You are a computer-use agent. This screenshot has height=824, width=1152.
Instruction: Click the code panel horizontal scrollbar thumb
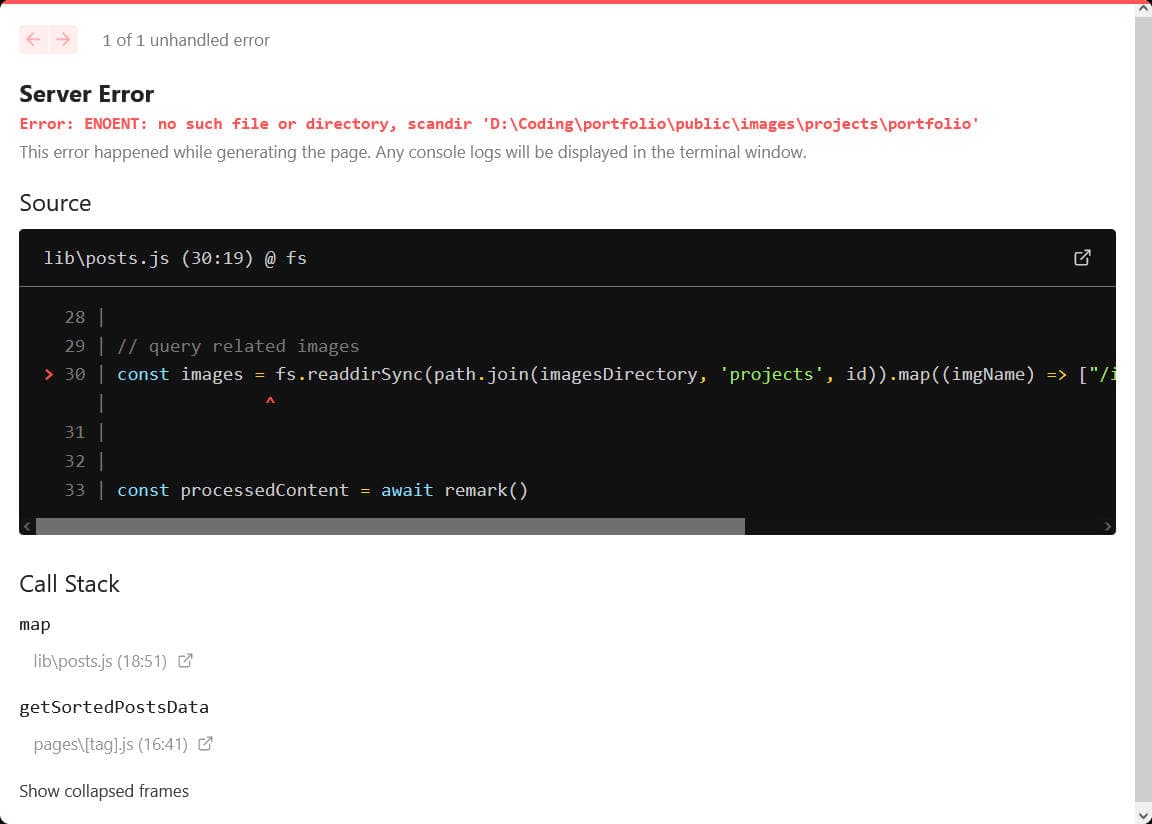(390, 526)
